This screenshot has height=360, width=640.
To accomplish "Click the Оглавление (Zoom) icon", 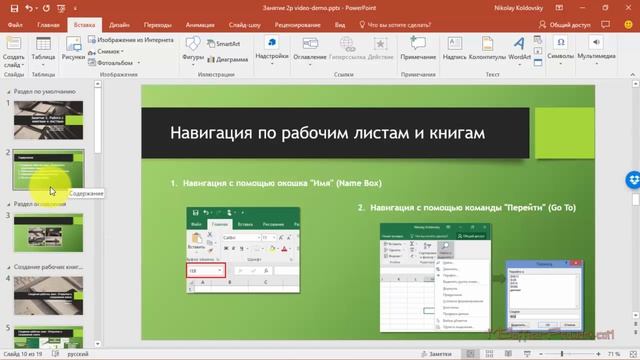I will [x=310, y=43].
